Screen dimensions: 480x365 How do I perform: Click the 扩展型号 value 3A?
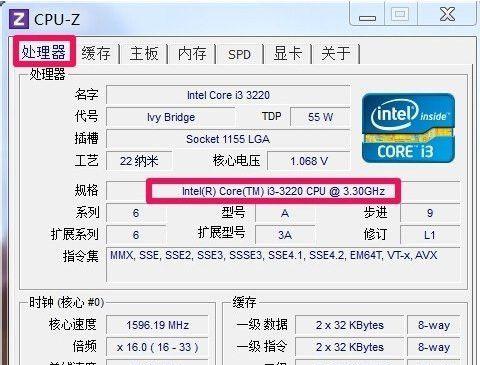coord(285,235)
